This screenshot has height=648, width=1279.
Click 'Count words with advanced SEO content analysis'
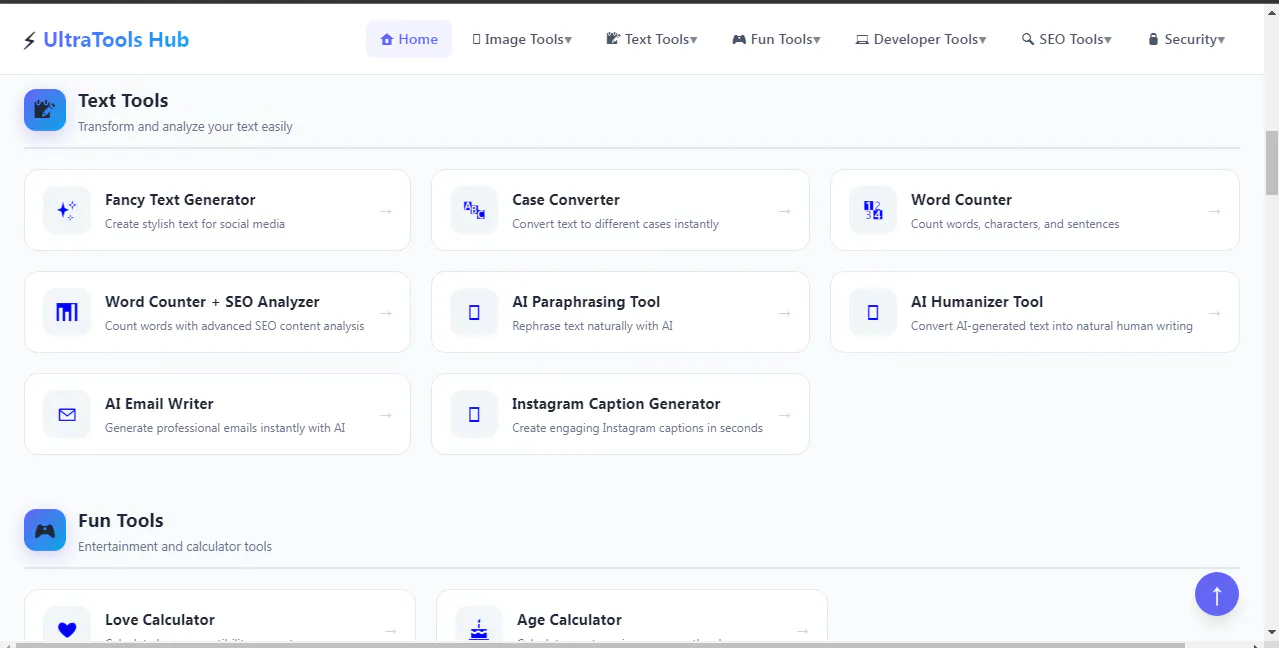point(235,326)
